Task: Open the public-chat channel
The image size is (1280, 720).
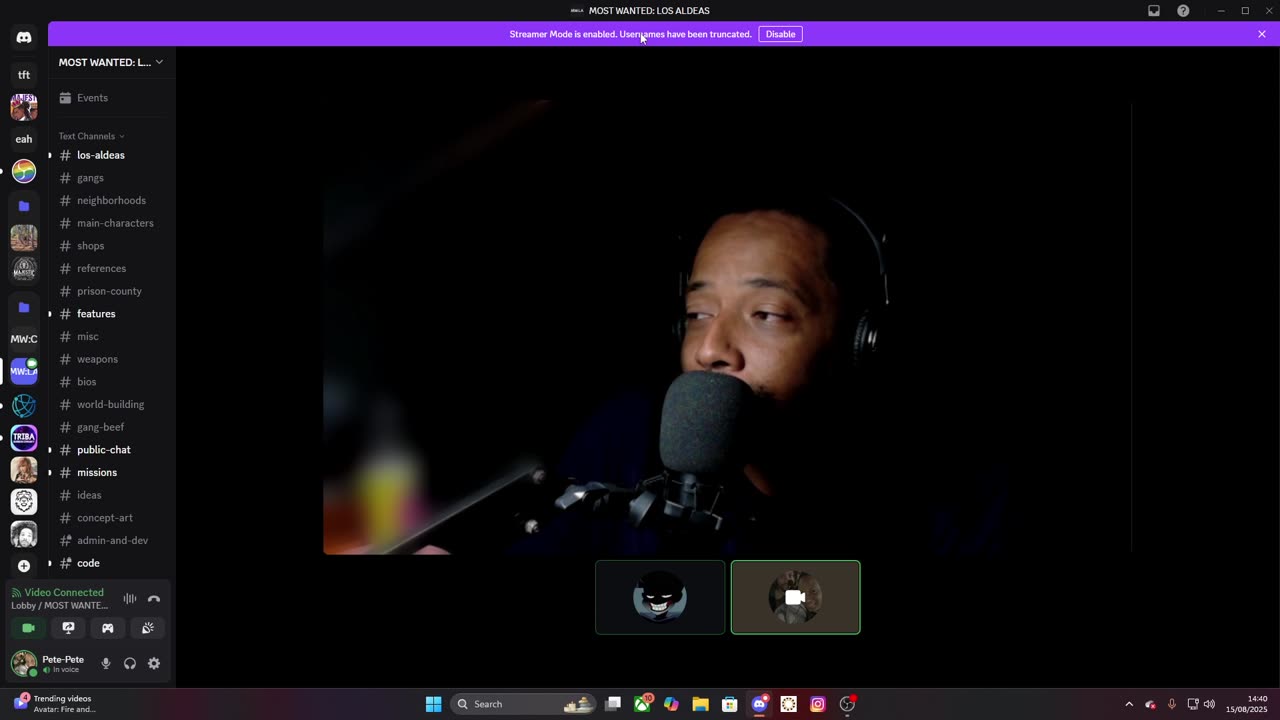Action: click(111, 450)
